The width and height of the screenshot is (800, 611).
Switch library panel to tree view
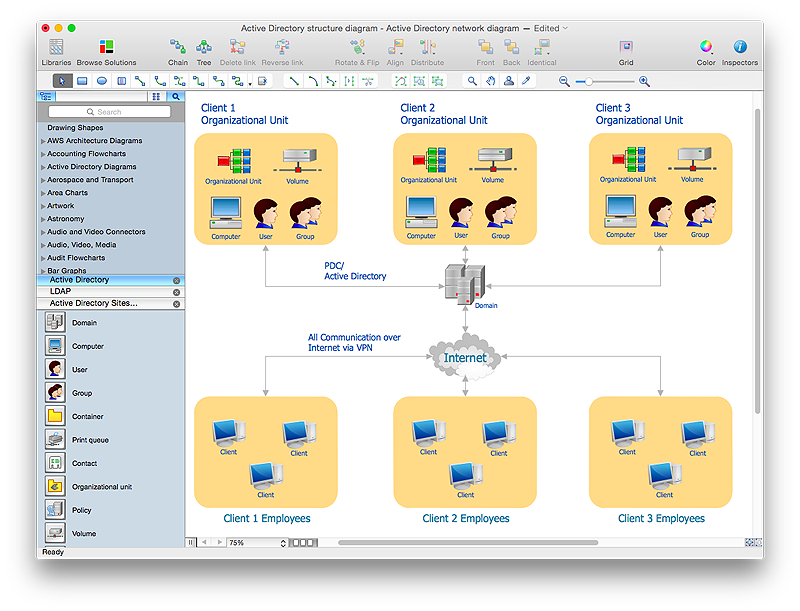46,96
